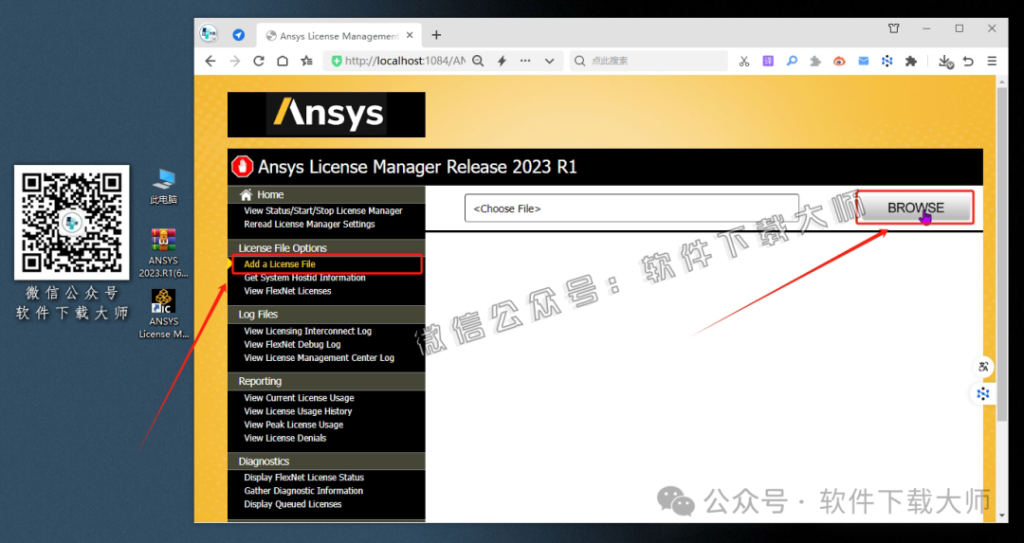Open Gather Diagnostic Information
Viewport: 1024px width, 543px height.
coord(303,491)
